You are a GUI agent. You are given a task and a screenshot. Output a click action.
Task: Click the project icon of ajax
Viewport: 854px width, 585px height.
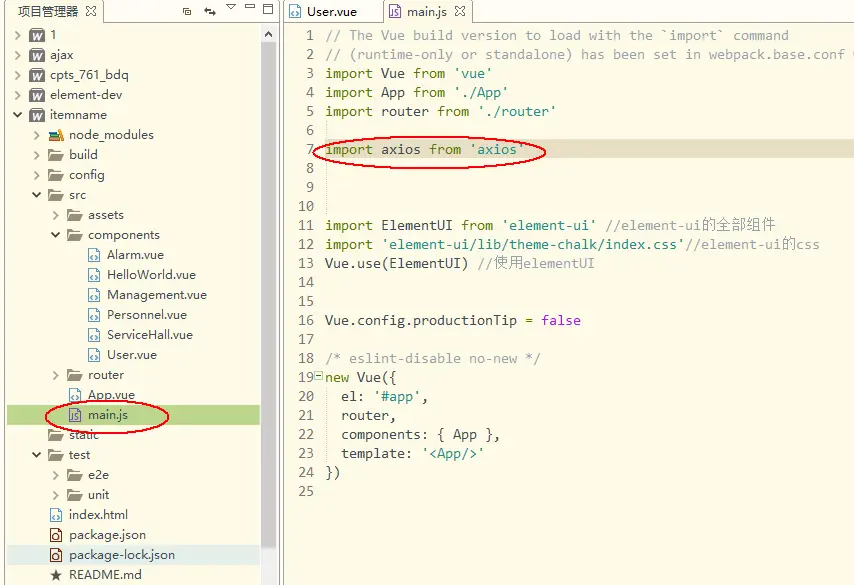37,55
